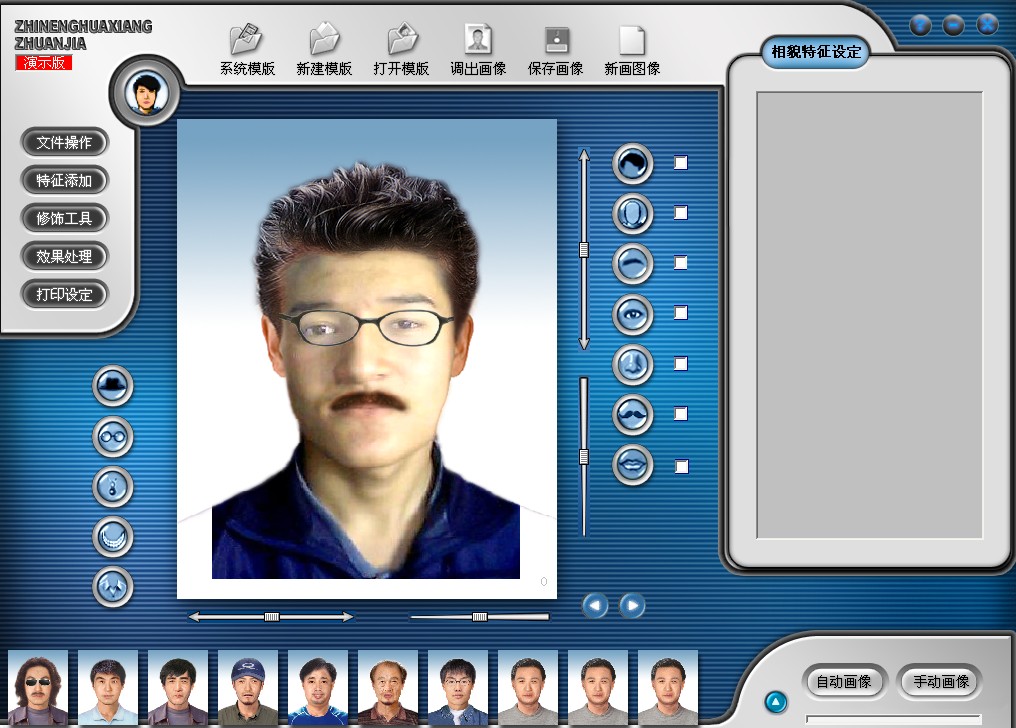Open the 效果处理 menu

(x=64, y=257)
